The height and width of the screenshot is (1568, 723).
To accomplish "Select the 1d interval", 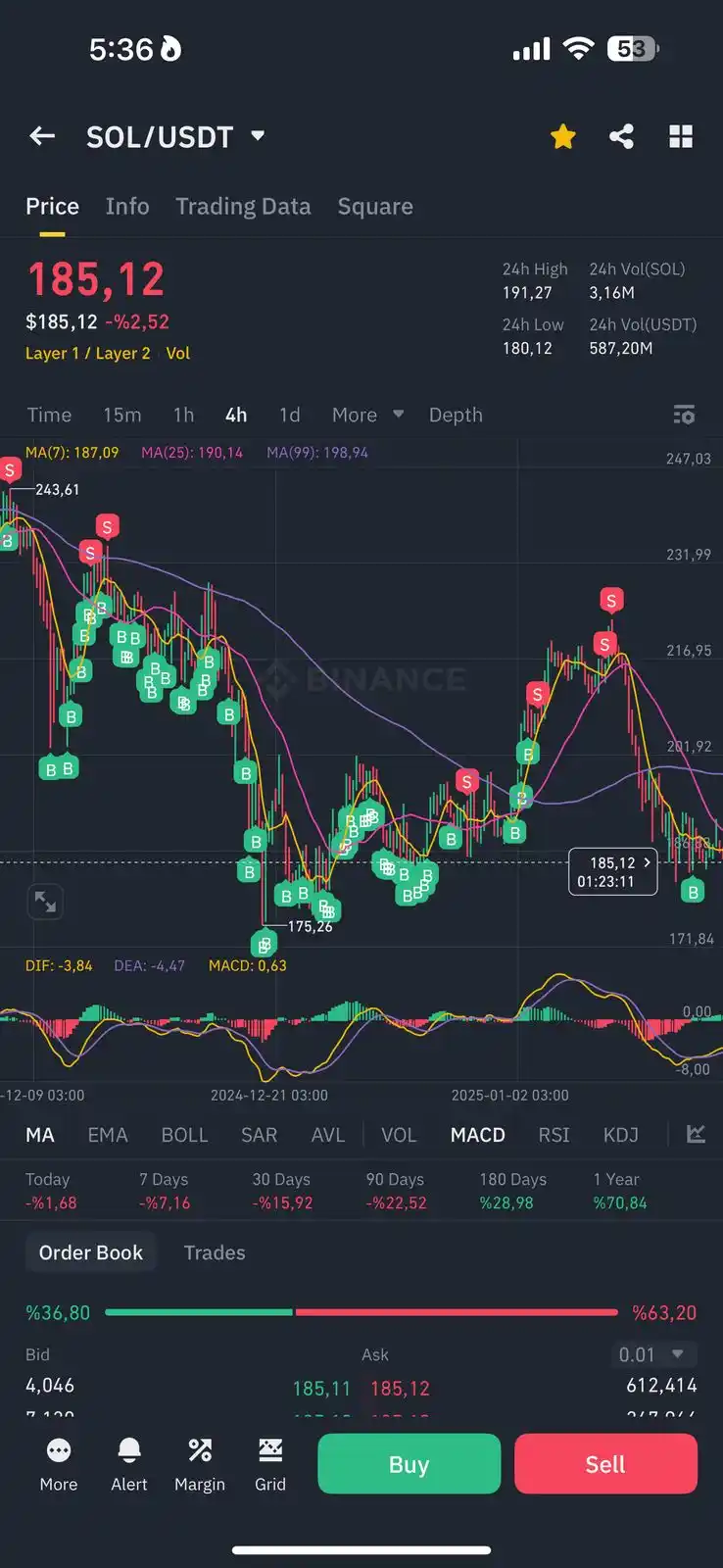I will coord(290,415).
